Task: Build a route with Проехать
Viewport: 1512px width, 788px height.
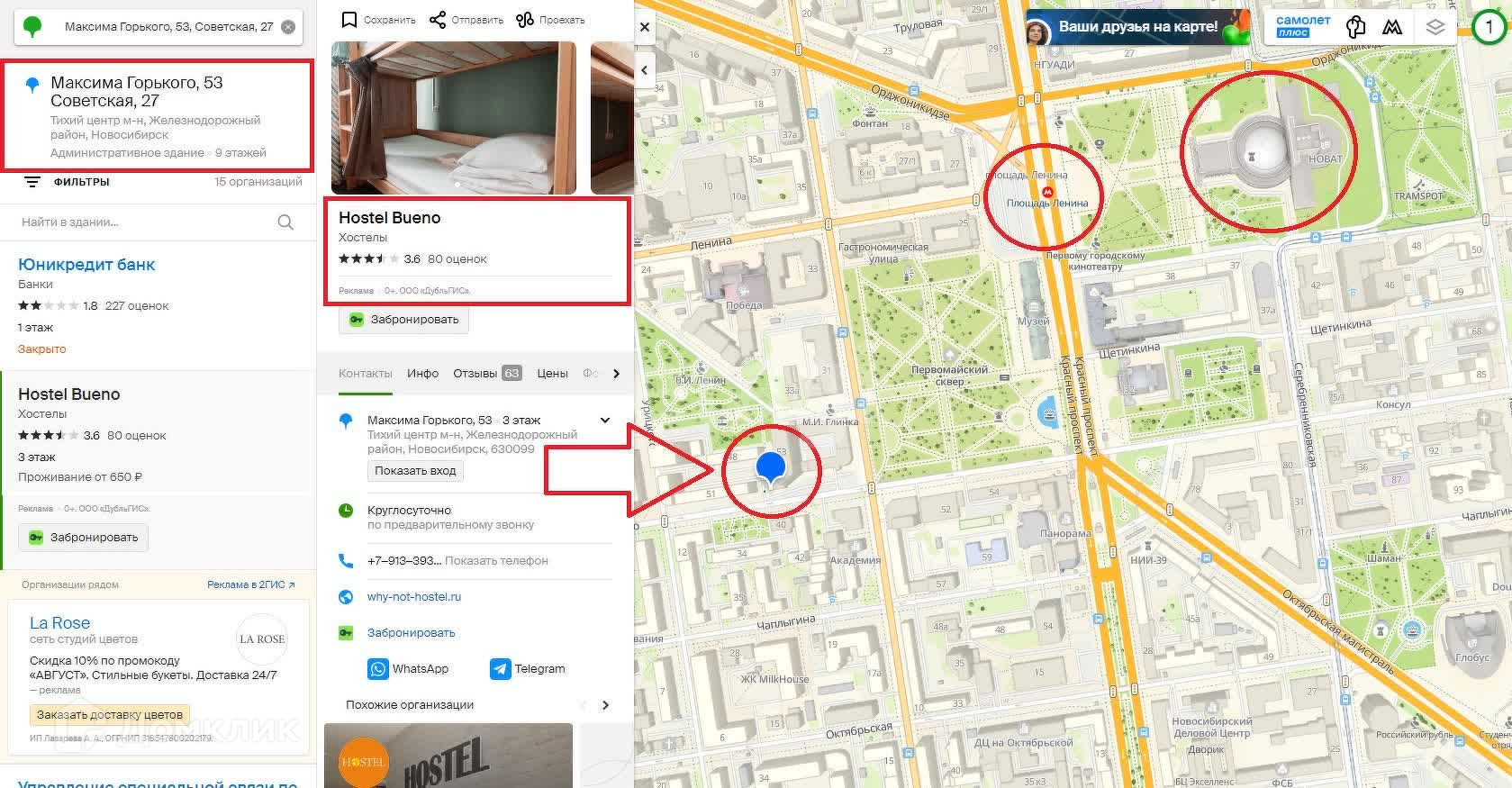Action: point(550,20)
